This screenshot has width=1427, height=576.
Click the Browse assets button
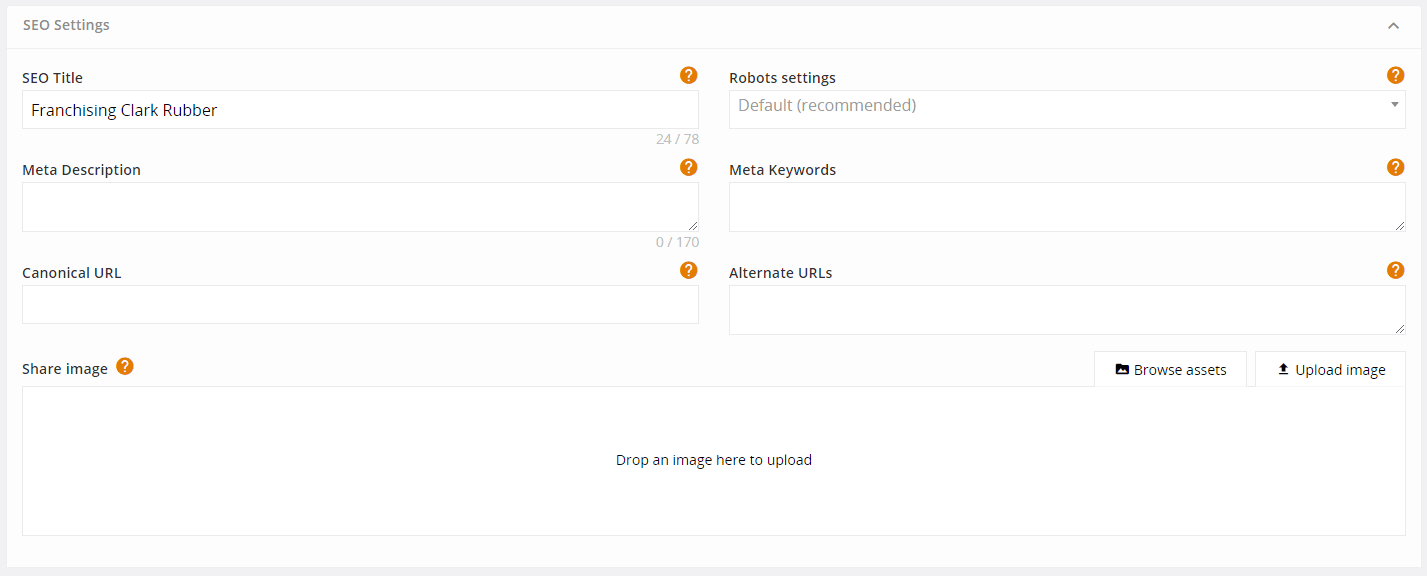[1170, 369]
